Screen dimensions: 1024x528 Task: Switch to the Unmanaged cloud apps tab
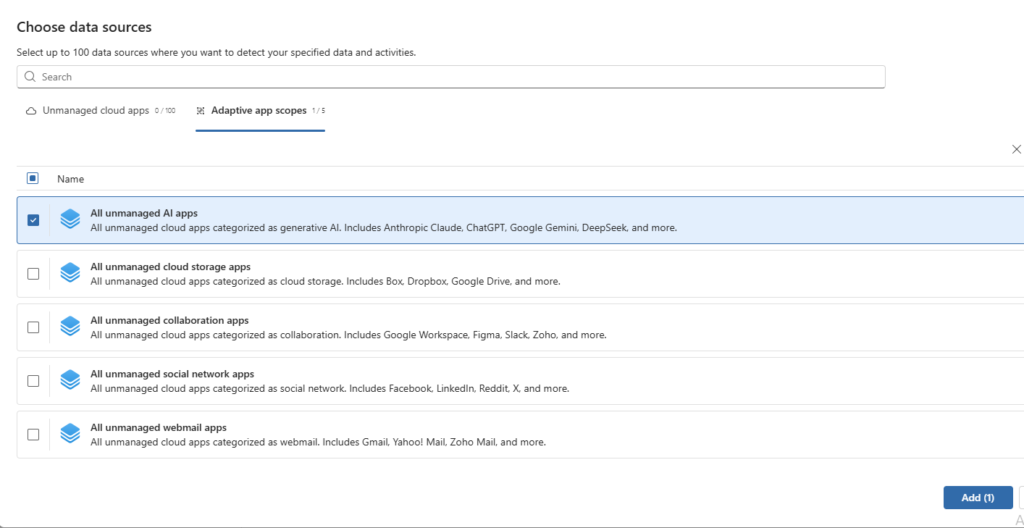[x=95, y=111]
